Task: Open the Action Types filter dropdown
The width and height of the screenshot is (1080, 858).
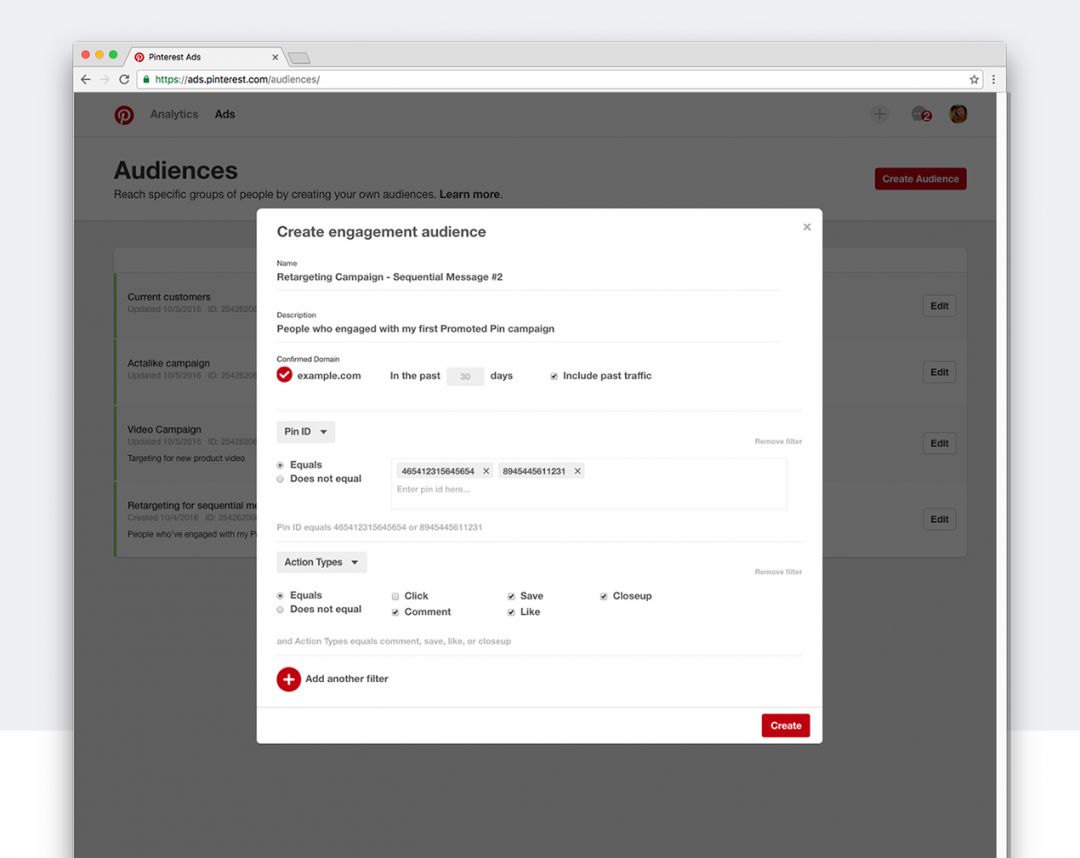Action: click(x=321, y=562)
